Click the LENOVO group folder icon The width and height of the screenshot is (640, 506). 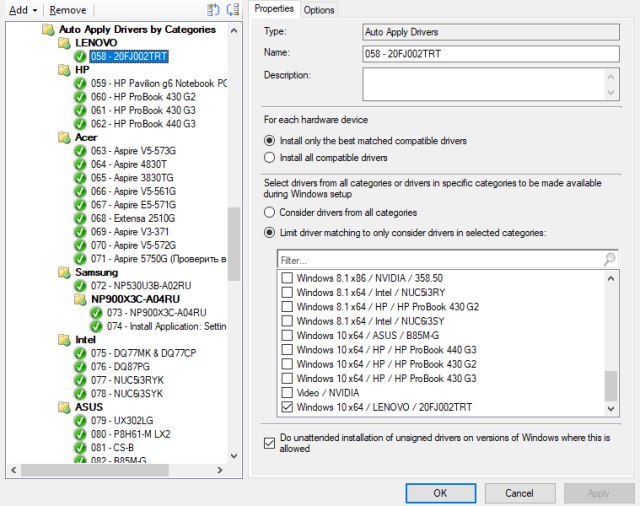[64, 43]
